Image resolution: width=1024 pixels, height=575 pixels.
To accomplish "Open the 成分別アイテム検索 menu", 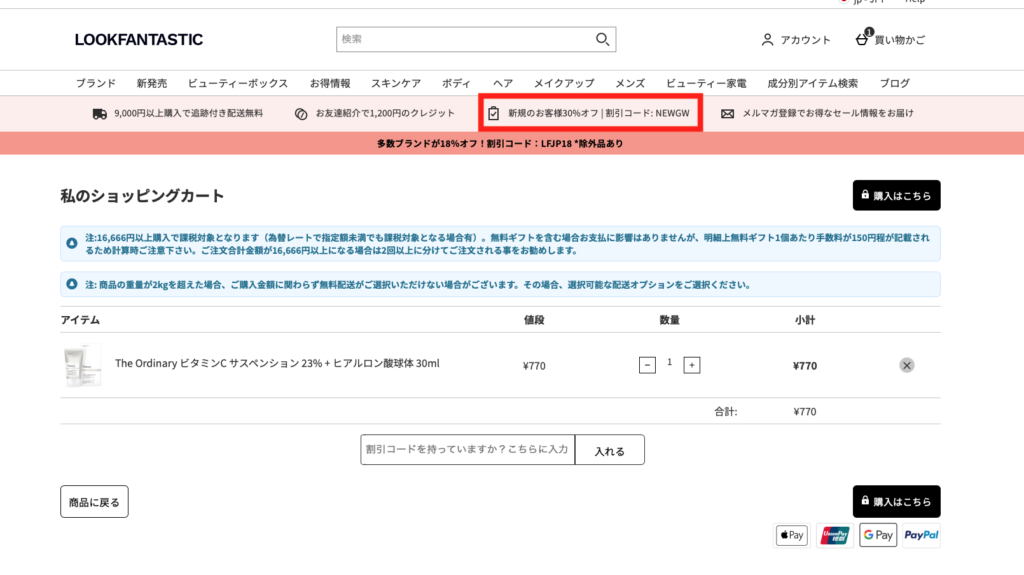I will (x=812, y=83).
